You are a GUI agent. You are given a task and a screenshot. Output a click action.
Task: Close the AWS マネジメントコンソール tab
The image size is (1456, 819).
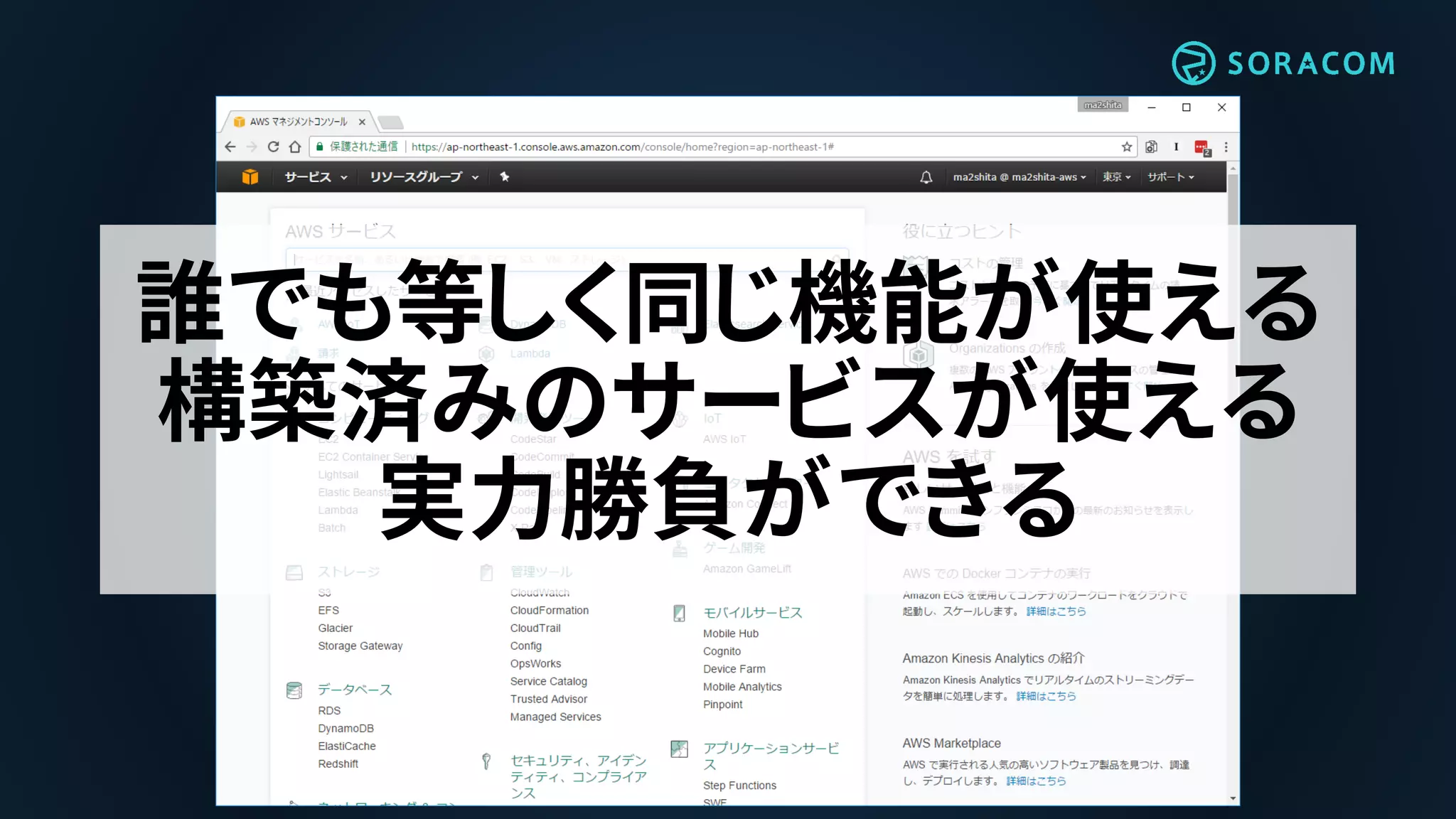(362, 122)
